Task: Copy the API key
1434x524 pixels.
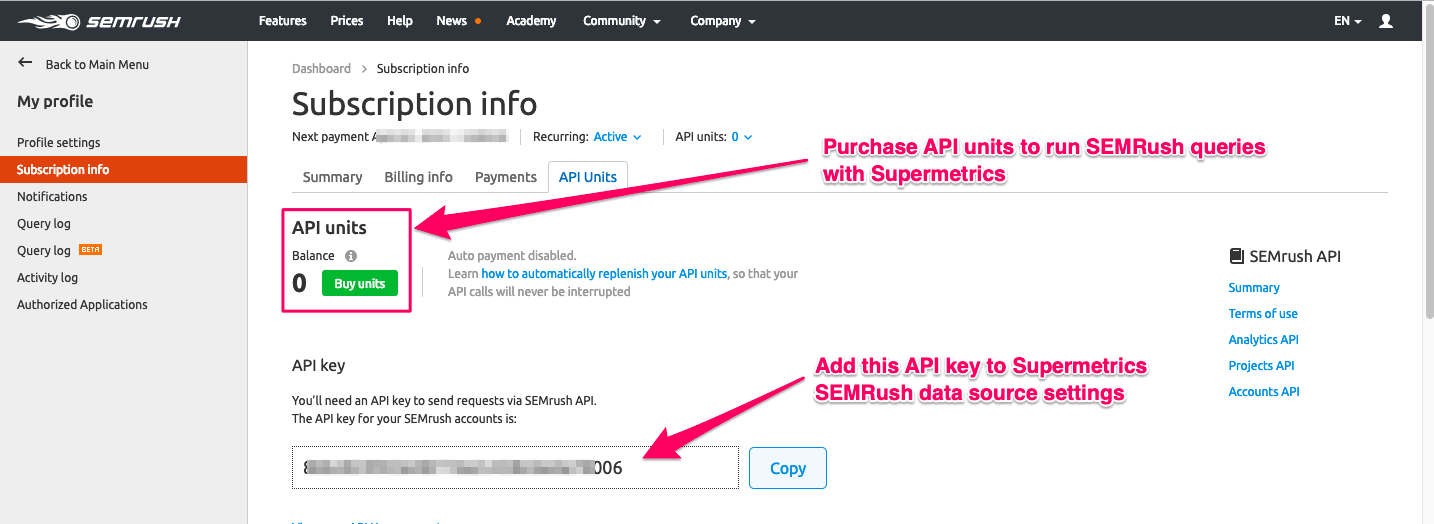Action: [788, 467]
